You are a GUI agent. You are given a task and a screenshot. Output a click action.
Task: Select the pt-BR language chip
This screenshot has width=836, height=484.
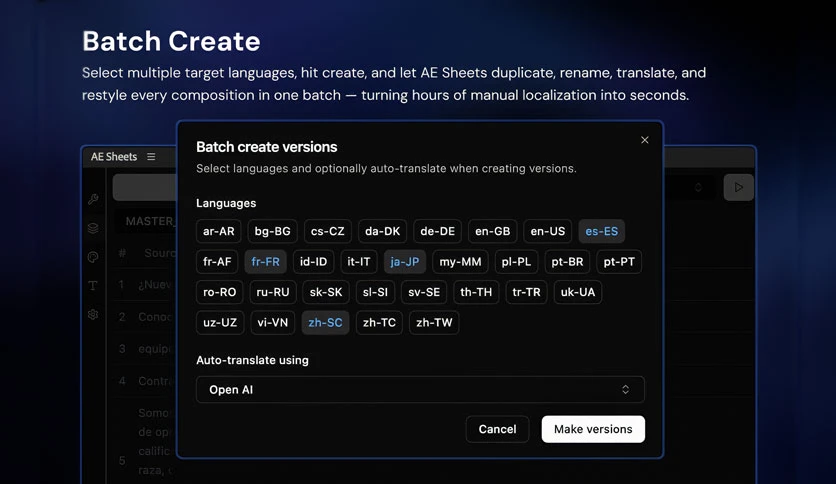point(567,262)
